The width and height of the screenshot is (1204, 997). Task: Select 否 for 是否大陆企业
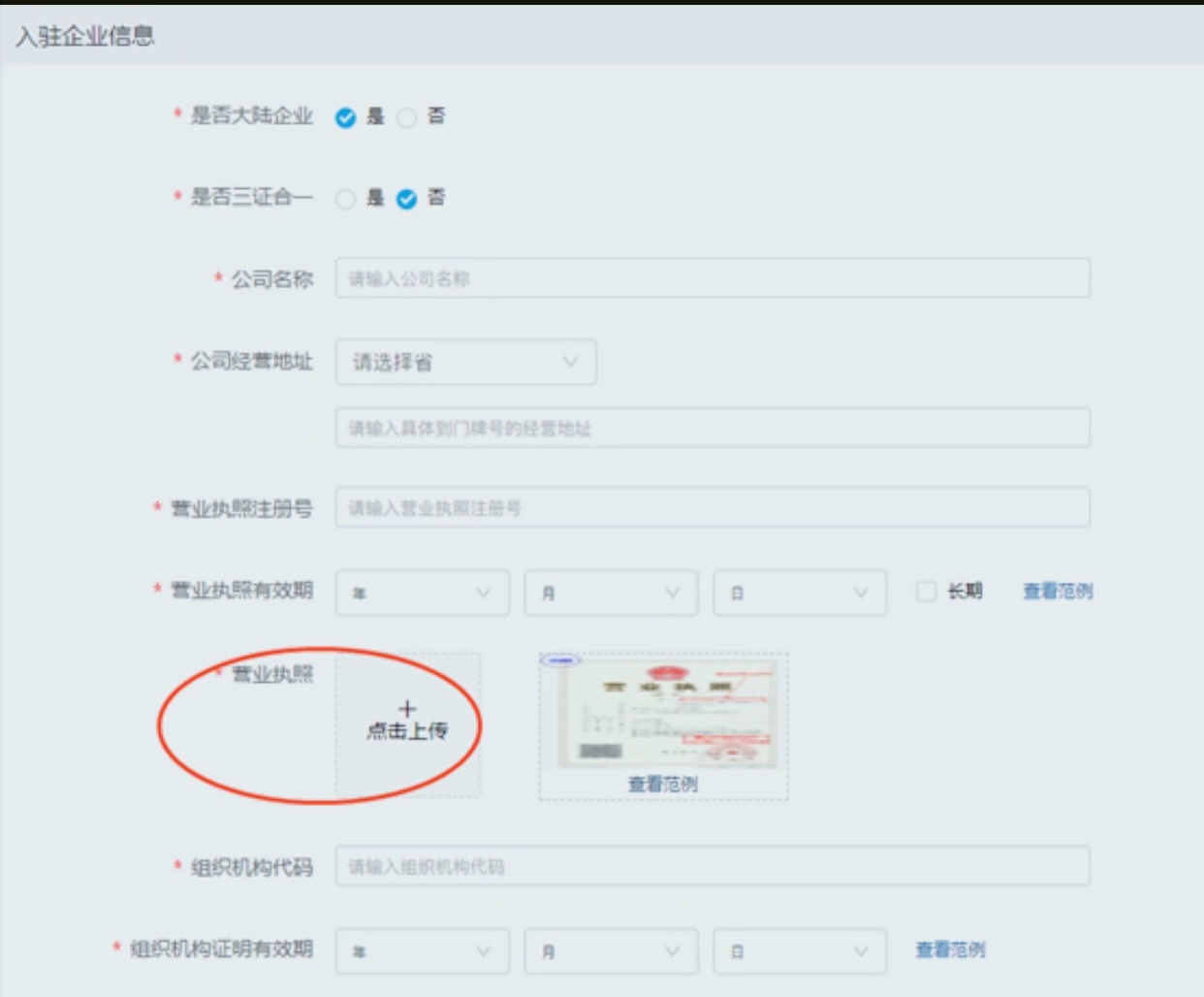pos(407,117)
